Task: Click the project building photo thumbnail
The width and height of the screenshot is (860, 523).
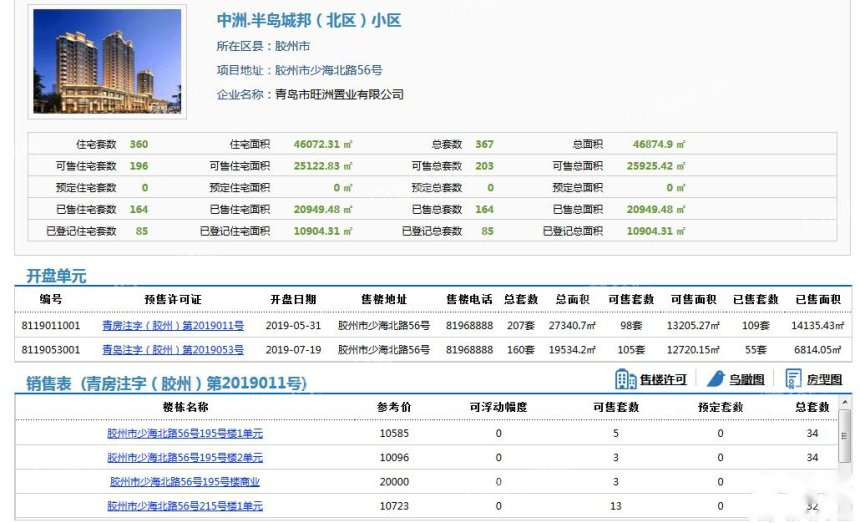Action: pos(107,62)
